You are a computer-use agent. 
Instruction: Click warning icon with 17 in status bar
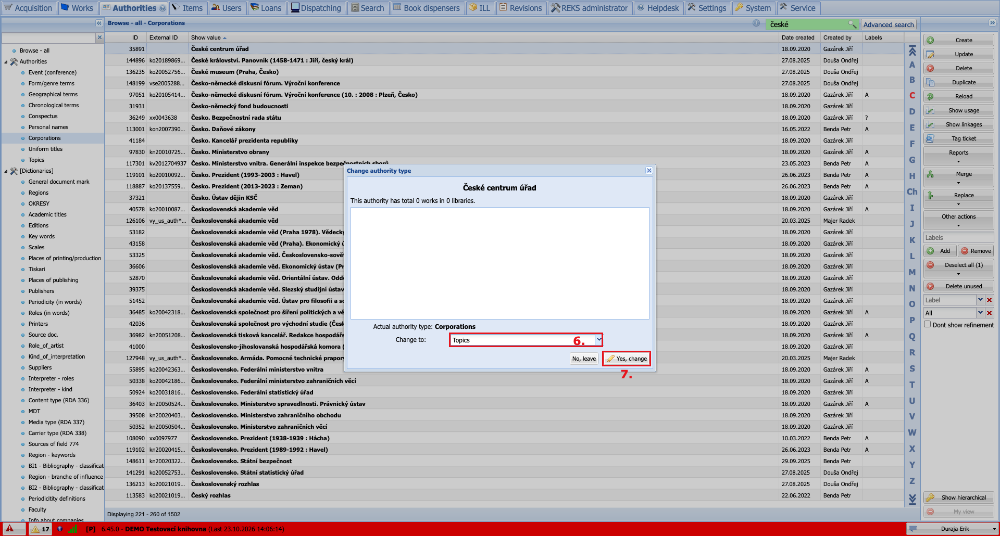[x=40, y=529]
